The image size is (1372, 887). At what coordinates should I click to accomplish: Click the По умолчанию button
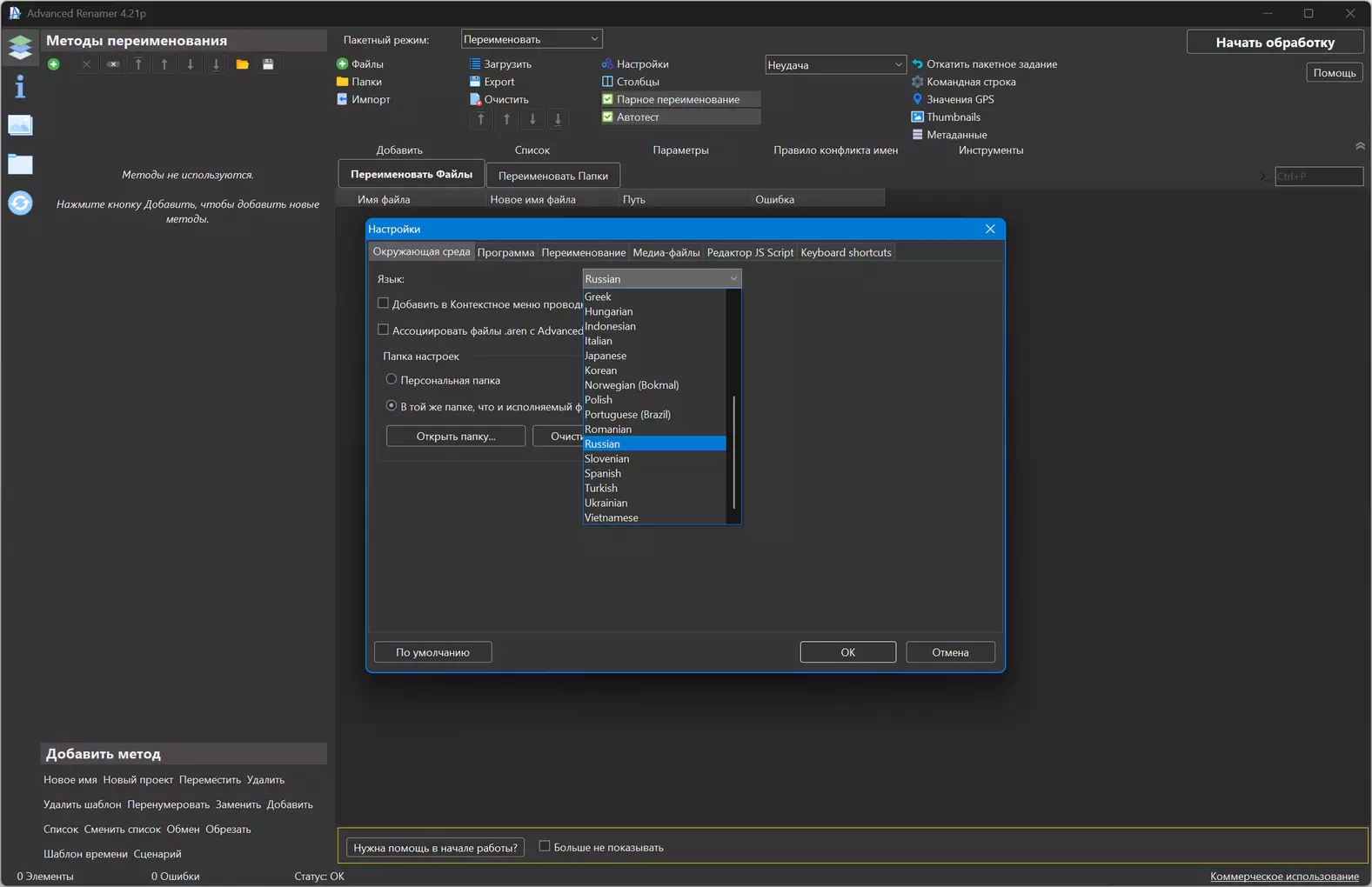pos(432,652)
